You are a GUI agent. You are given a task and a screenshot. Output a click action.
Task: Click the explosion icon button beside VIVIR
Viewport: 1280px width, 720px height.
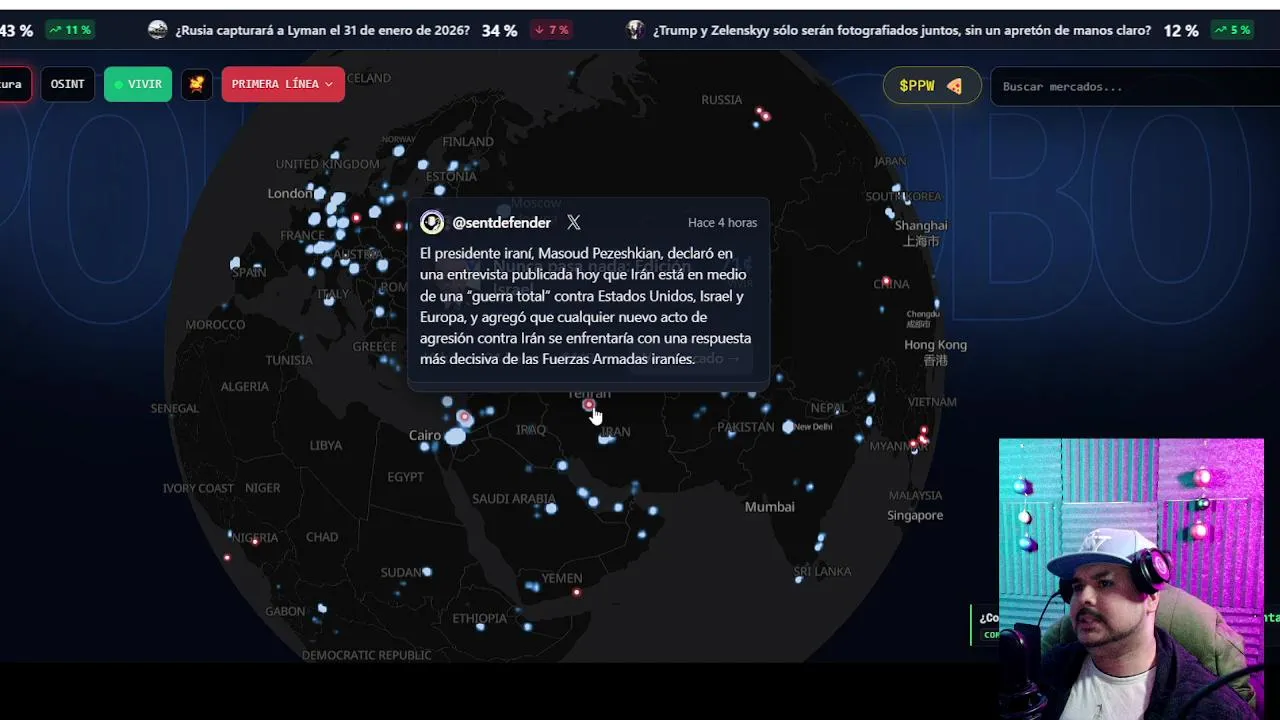pyautogui.click(x=197, y=84)
